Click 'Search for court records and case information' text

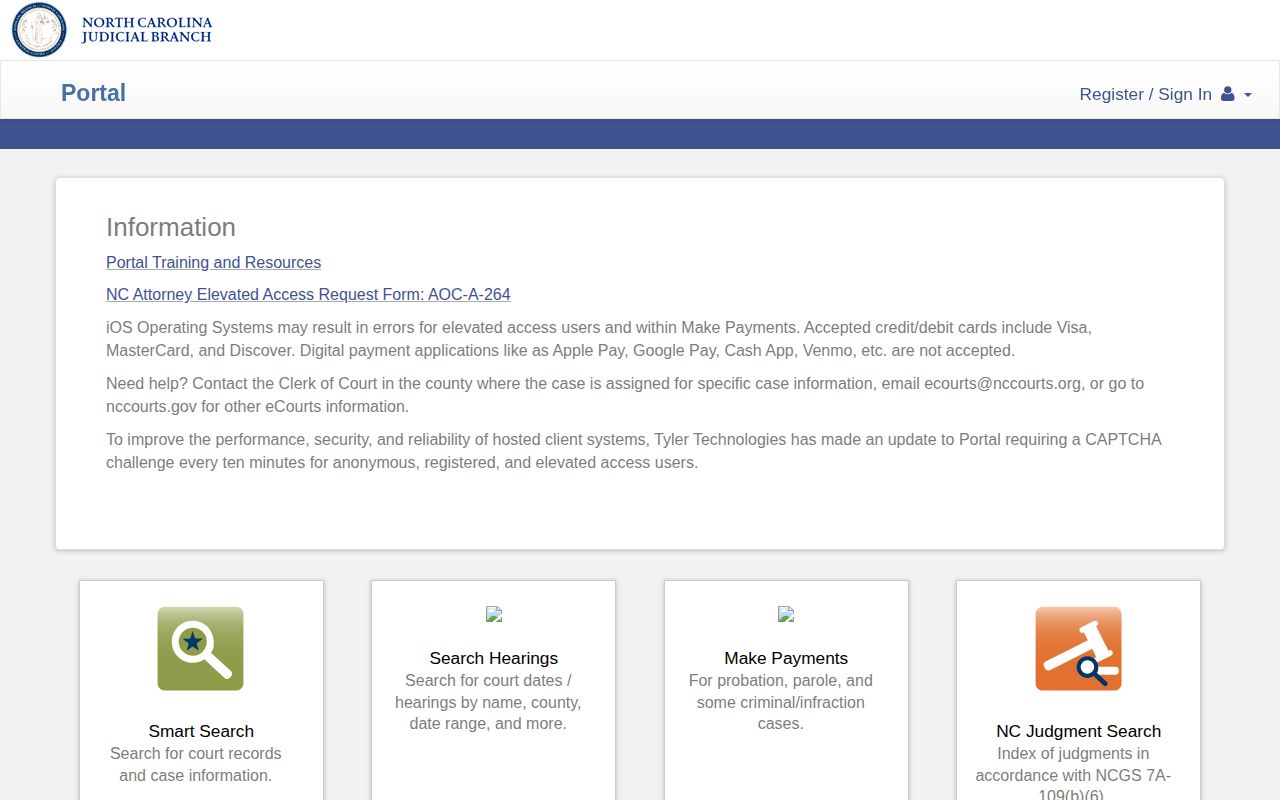(196, 764)
